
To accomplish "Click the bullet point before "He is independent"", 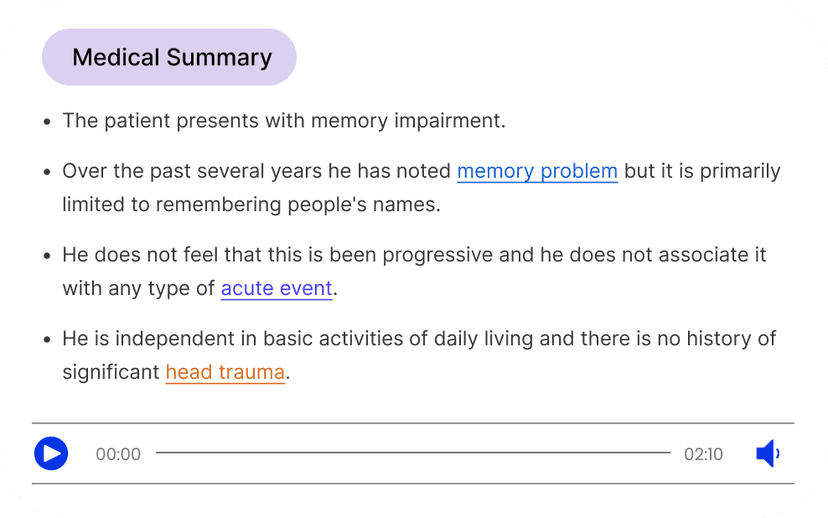I will [47, 340].
